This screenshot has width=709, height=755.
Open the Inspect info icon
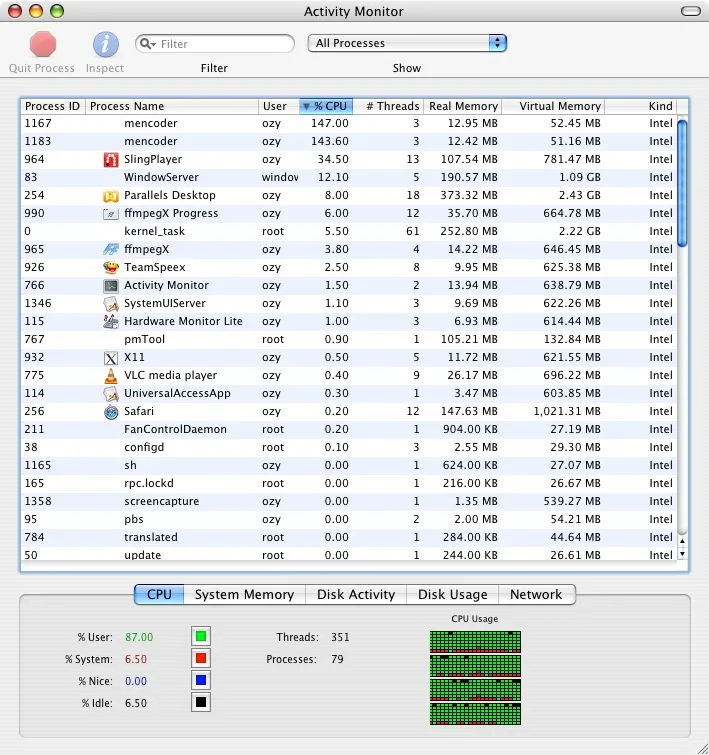tap(105, 44)
